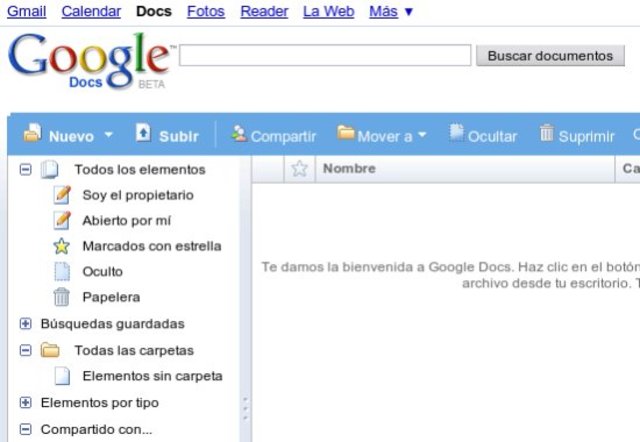The width and height of the screenshot is (640, 442).
Task: Click the dotted page icon beside Oculto
Action: 62,272
